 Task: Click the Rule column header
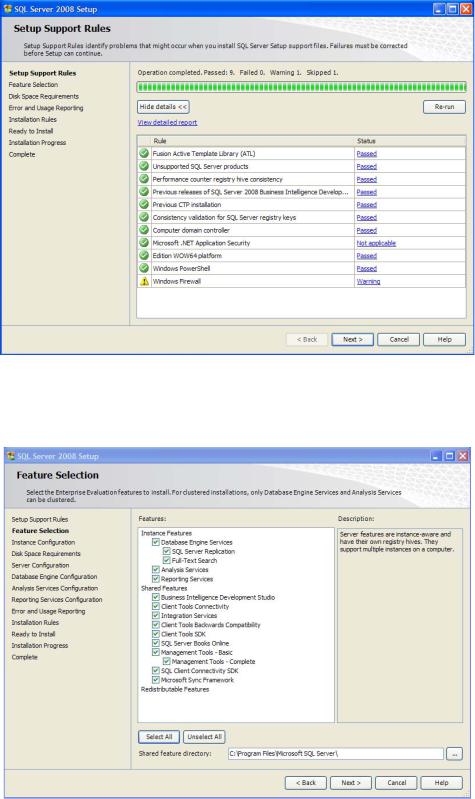click(252, 141)
